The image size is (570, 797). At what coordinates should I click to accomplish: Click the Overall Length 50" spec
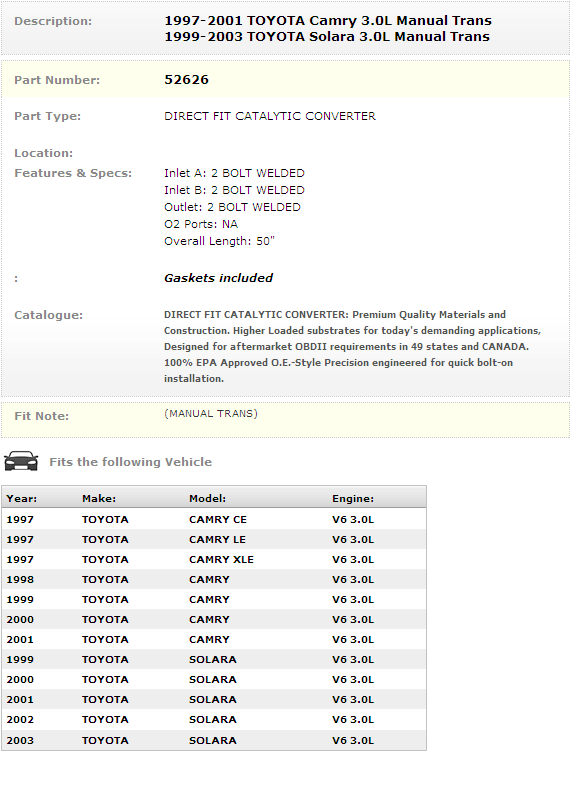pyautogui.click(x=219, y=241)
